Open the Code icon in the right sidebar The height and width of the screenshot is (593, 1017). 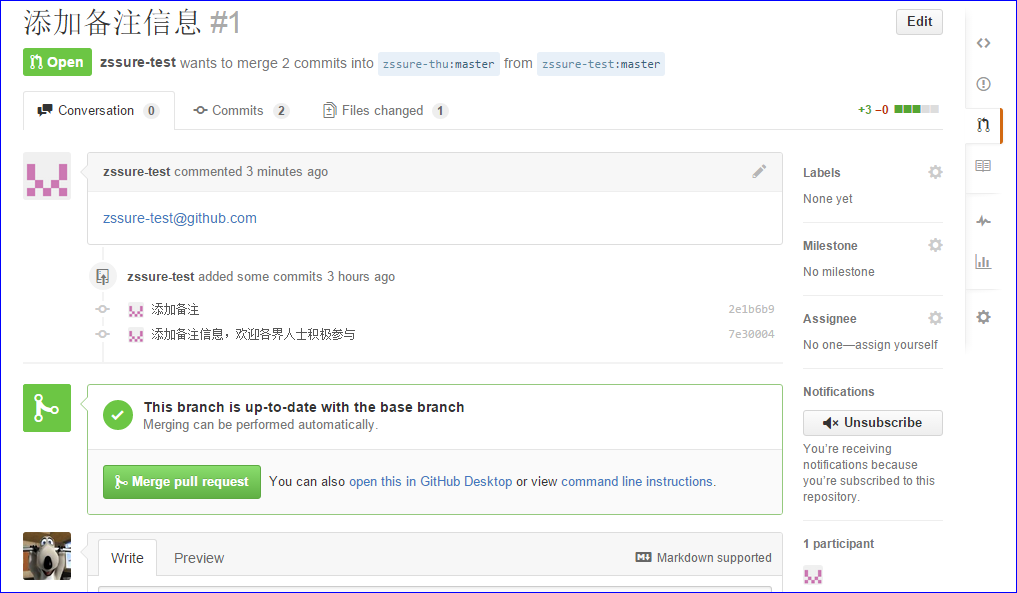pyautogui.click(x=983, y=43)
